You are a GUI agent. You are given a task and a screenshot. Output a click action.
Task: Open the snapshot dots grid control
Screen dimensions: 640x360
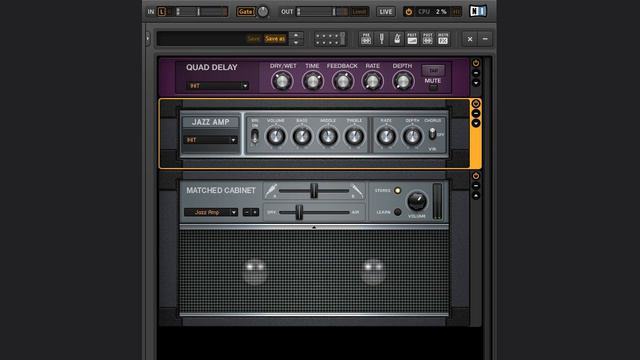[330, 39]
